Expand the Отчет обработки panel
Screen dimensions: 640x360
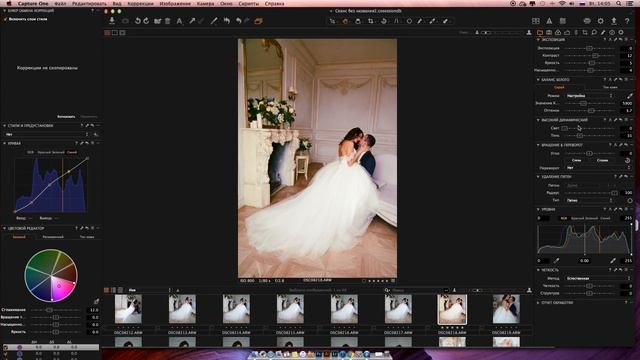538,303
